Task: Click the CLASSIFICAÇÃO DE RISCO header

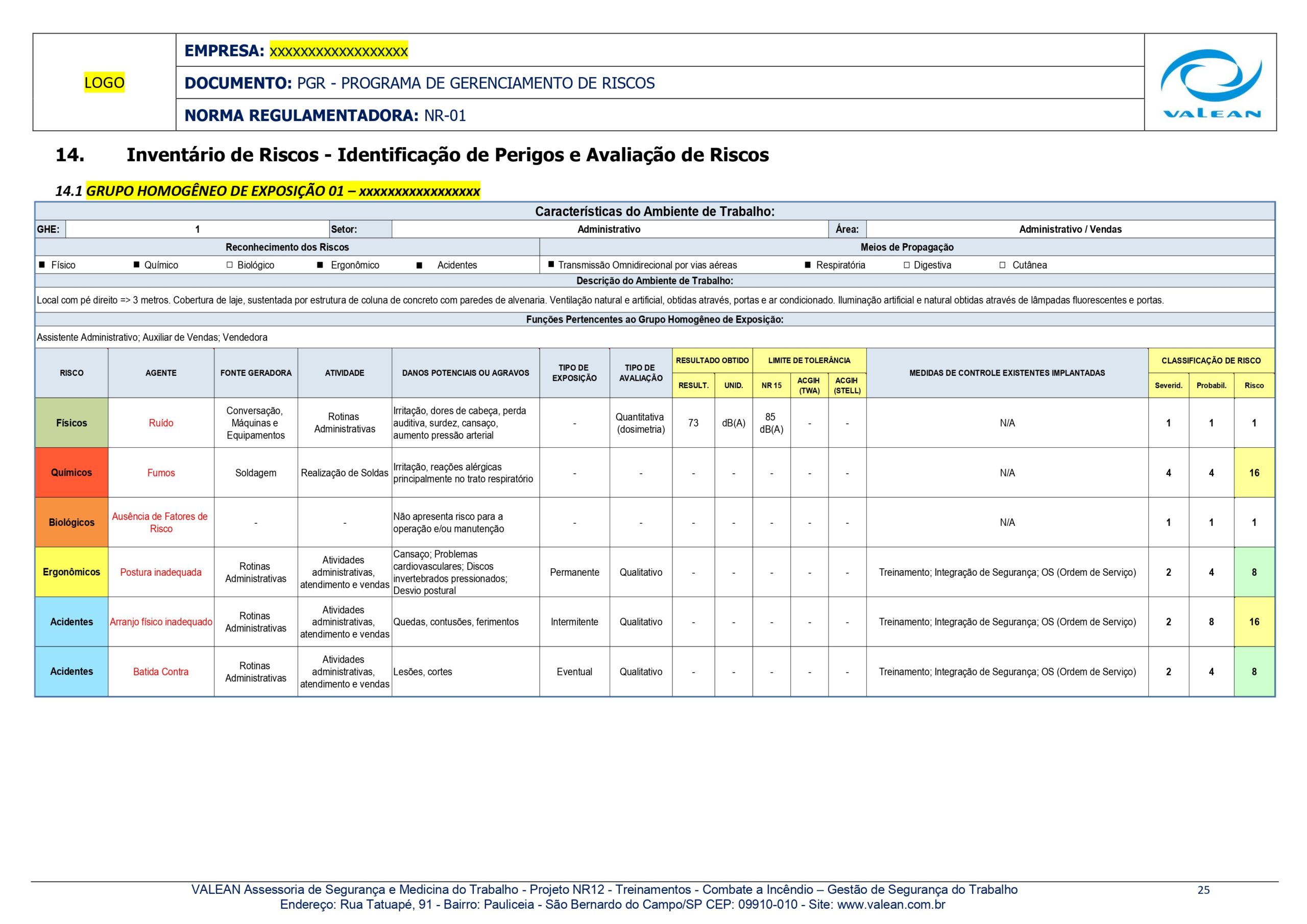Action: point(1211,360)
